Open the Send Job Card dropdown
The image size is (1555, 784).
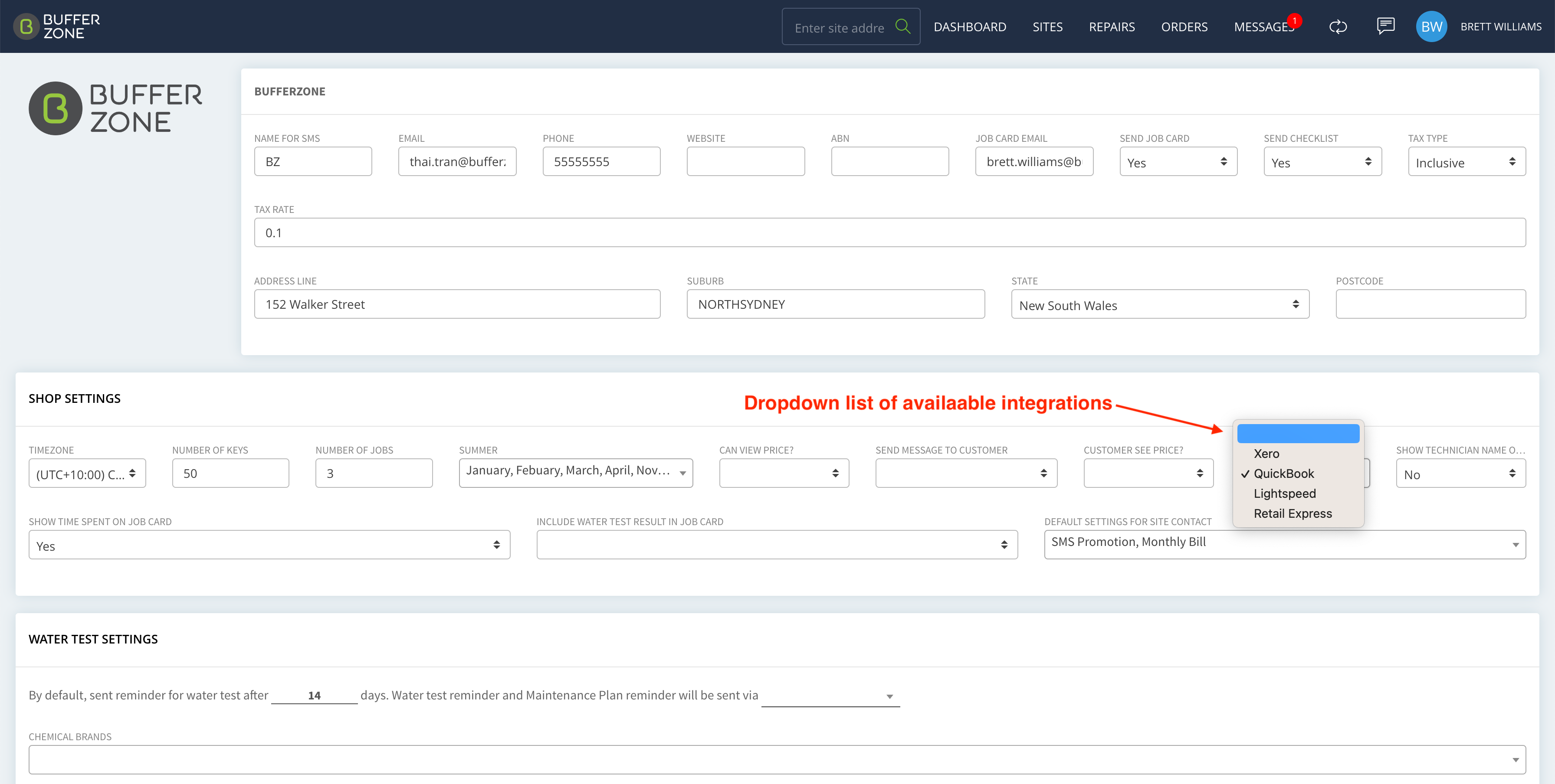[1178, 162]
